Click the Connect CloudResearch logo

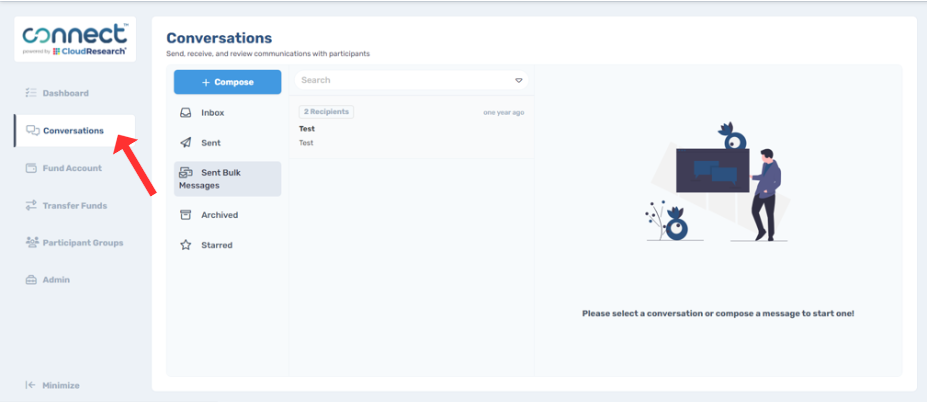75,40
